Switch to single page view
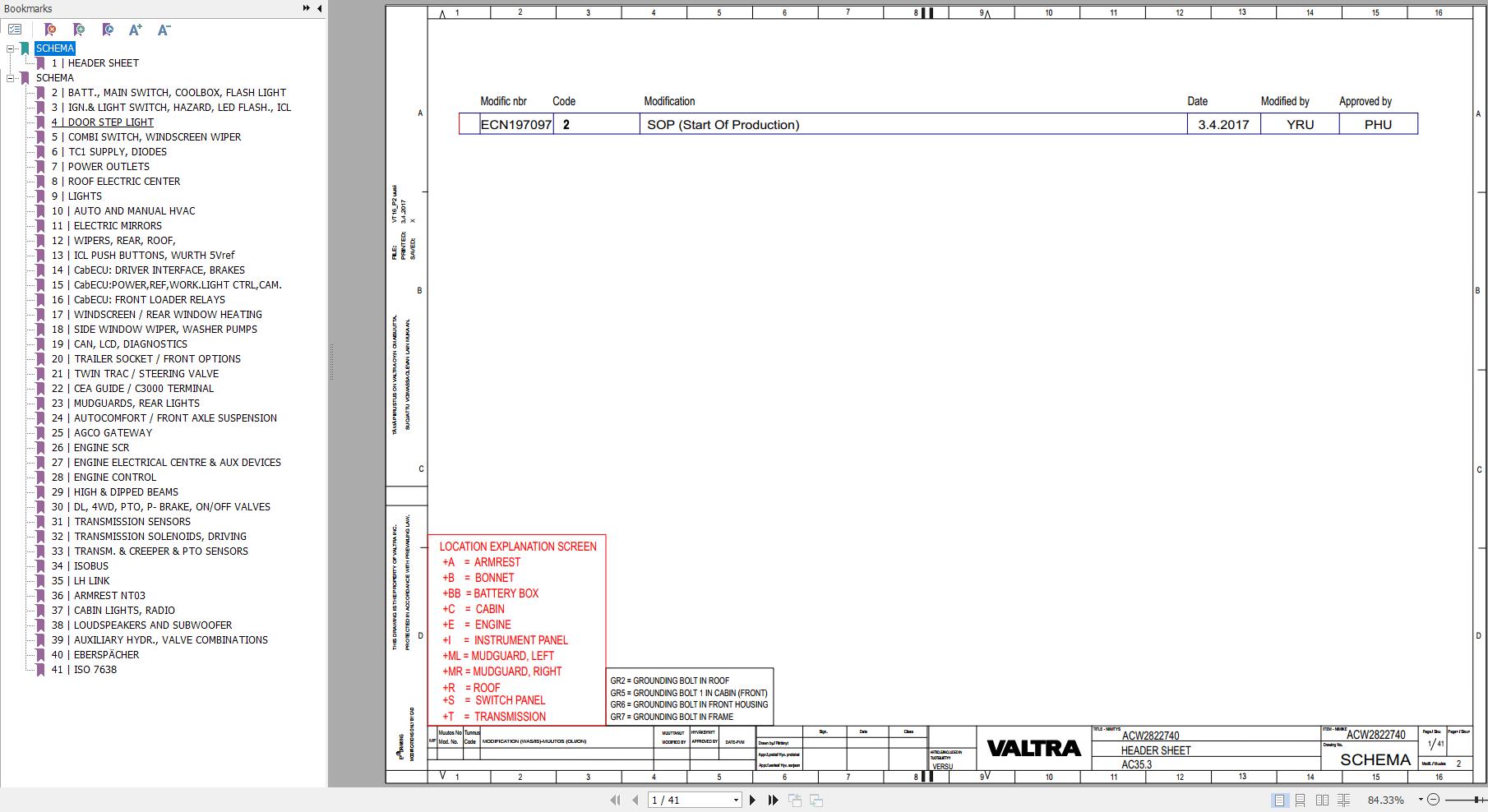Screen dimensions: 1488x812 click(1279, 800)
